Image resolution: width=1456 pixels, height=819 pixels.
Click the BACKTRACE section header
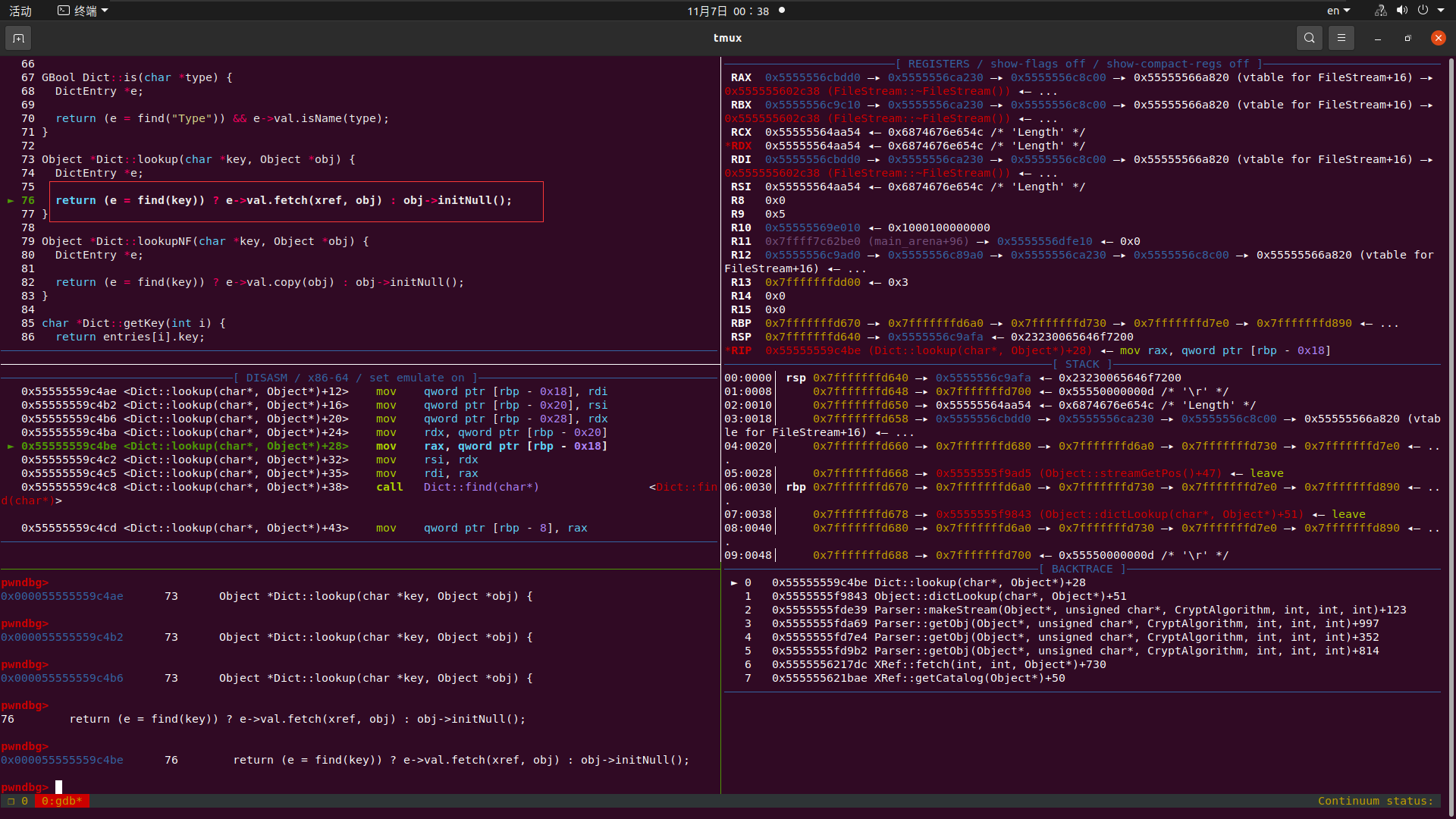1082,569
